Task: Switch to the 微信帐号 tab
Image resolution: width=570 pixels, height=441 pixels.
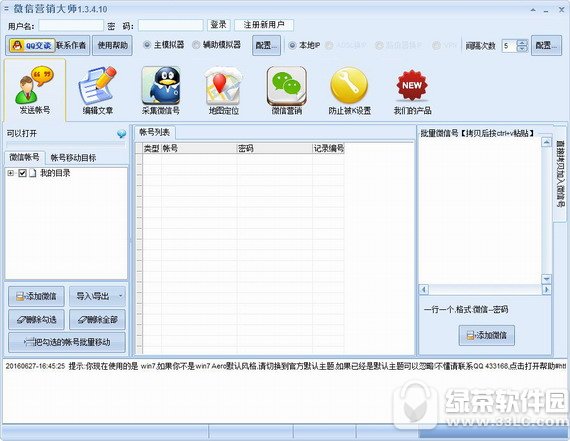Action: click(24, 157)
